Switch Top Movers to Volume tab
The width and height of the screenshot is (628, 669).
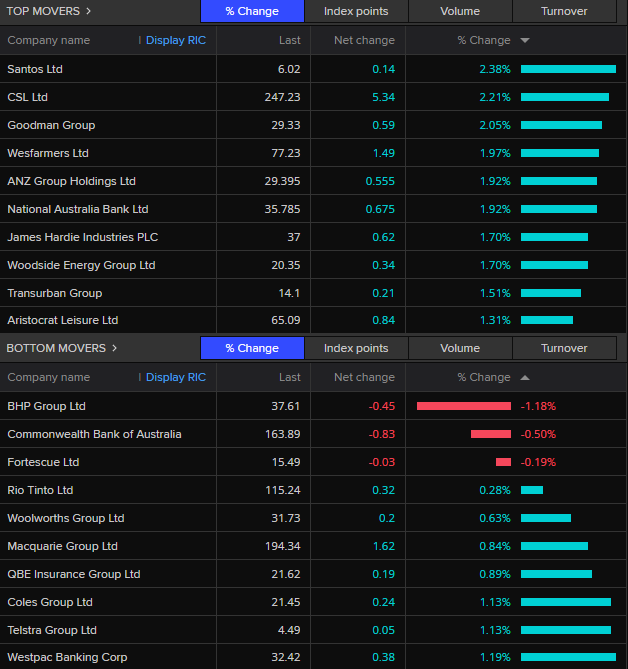[x=460, y=11]
